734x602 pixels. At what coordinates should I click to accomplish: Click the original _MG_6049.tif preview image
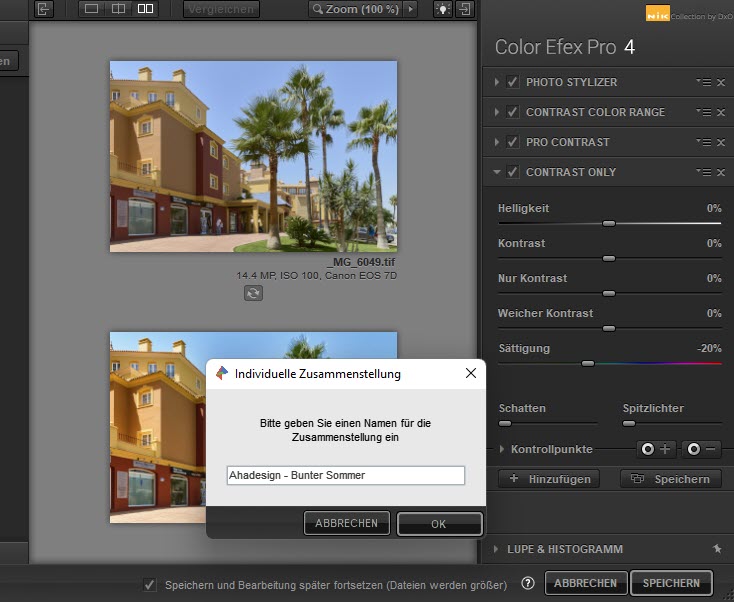tap(253, 156)
